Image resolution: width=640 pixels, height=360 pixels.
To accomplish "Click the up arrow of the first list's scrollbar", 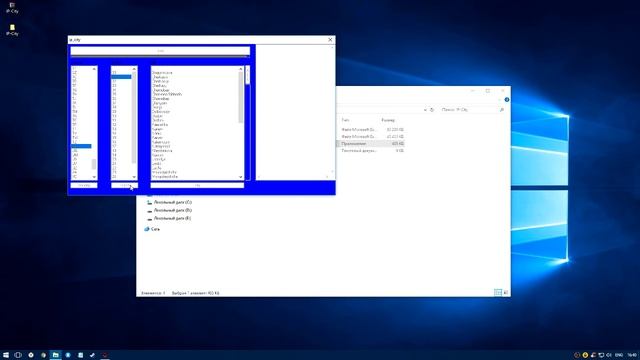I will tap(94, 69).
